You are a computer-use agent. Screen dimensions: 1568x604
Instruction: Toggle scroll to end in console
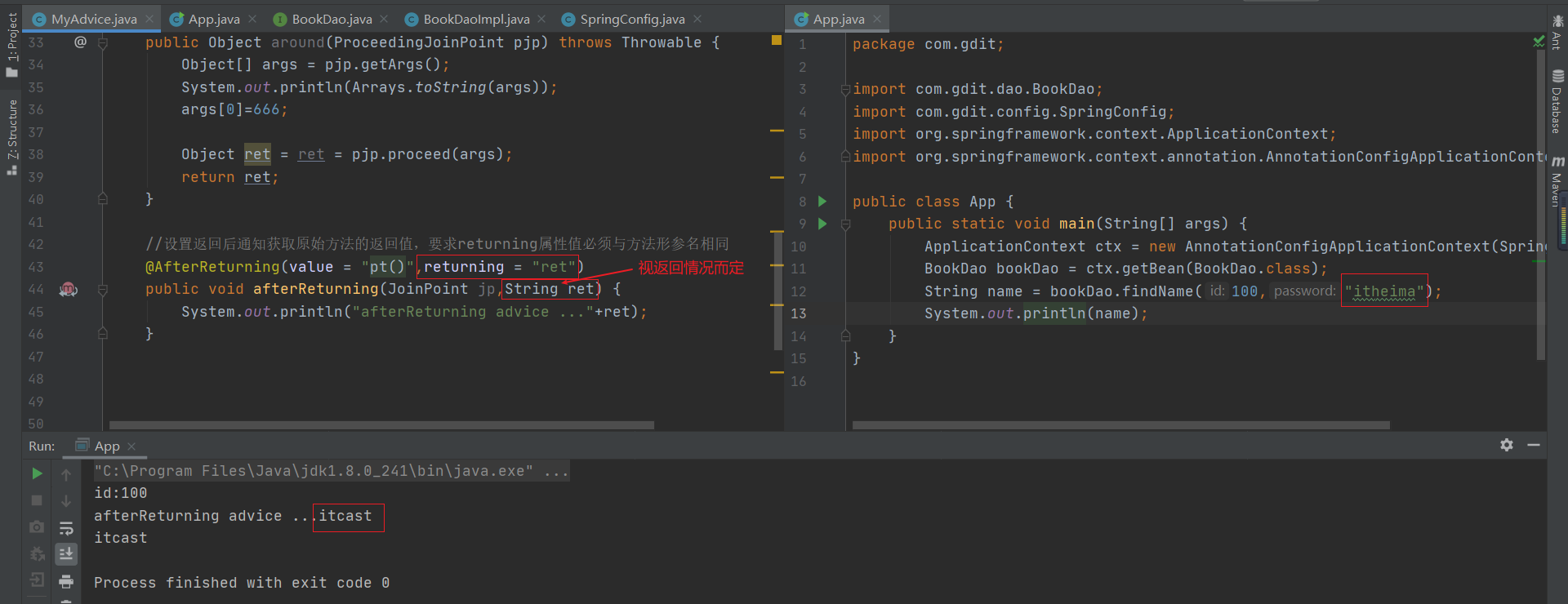tap(66, 554)
